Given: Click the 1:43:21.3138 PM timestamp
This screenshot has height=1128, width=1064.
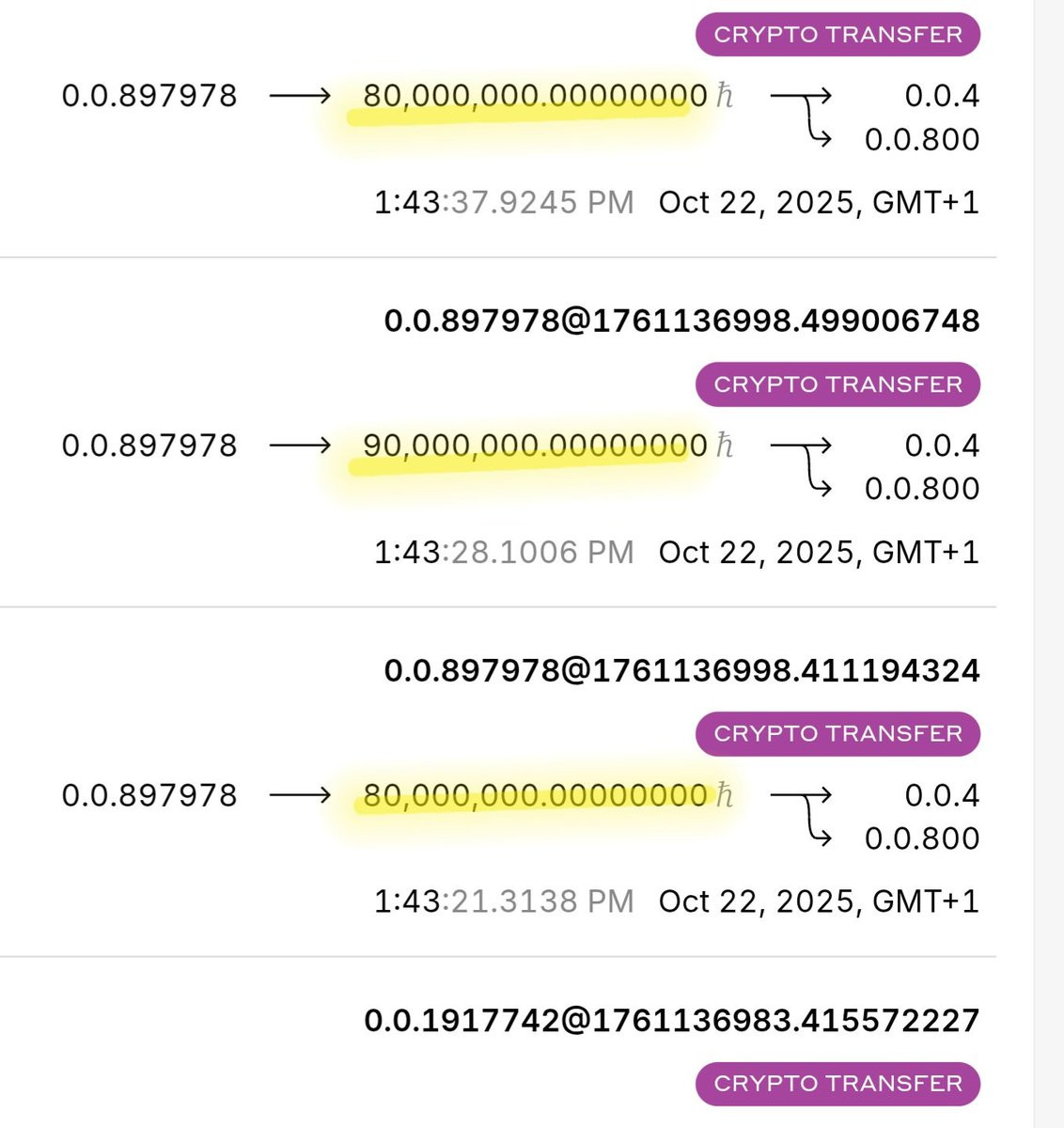Looking at the screenshot, I should tap(504, 901).
